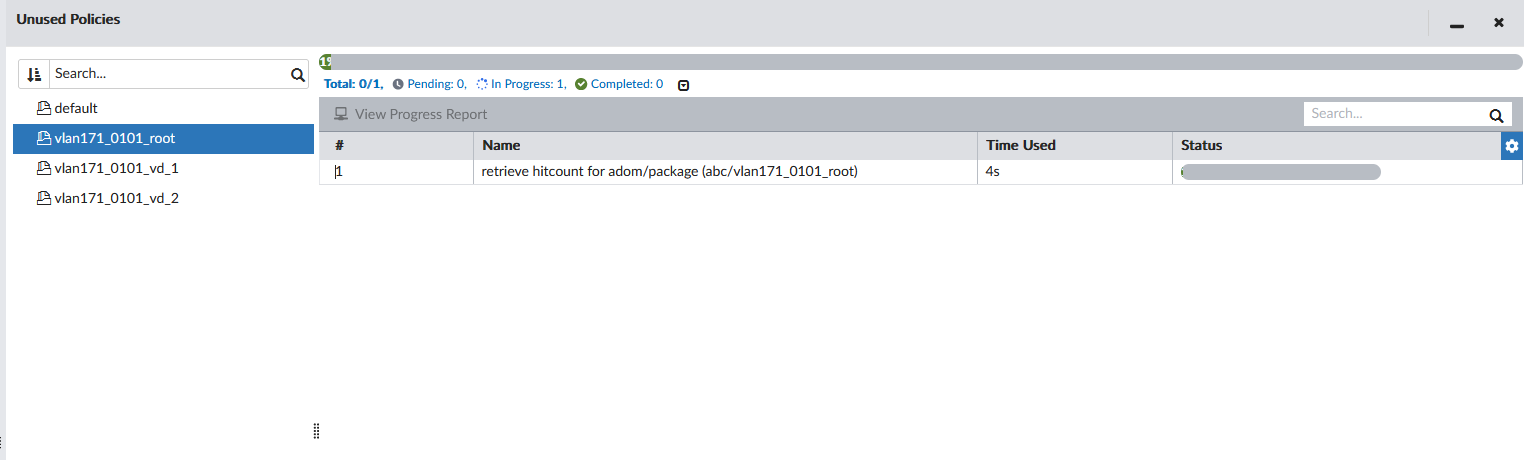Click the magnifier icon in package search box
1524x460 pixels.
tap(297, 74)
